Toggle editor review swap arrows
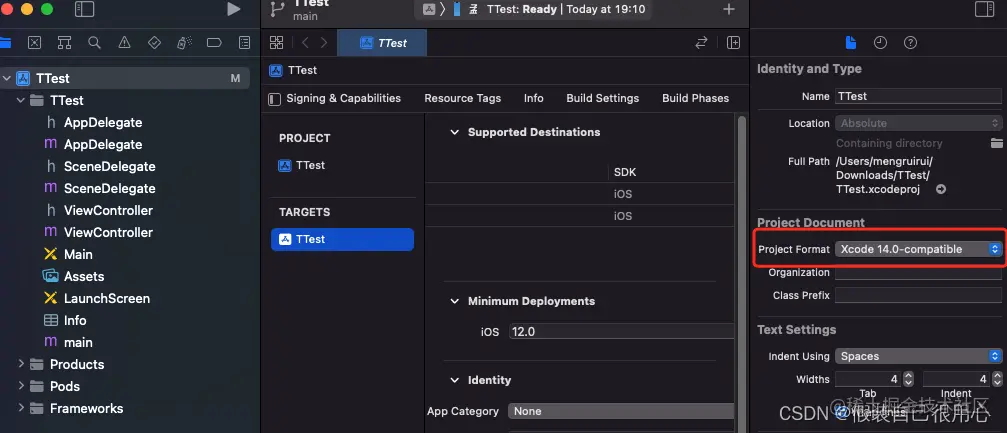Viewport: 1007px width, 433px height. click(701, 43)
